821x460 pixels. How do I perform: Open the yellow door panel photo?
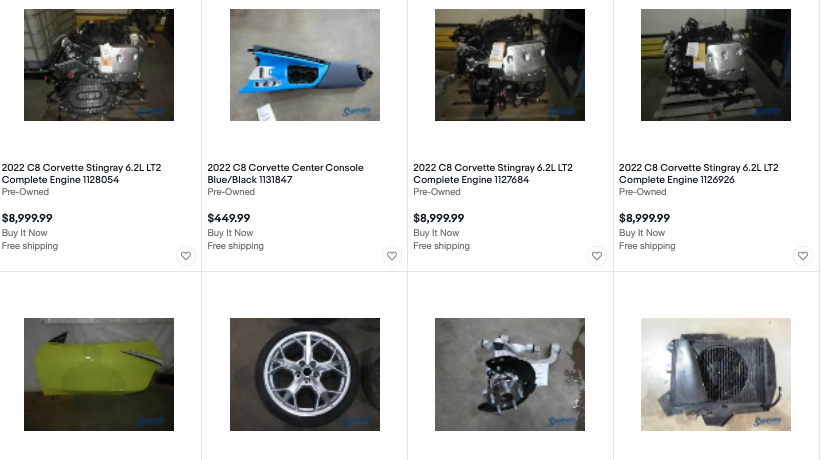99,374
